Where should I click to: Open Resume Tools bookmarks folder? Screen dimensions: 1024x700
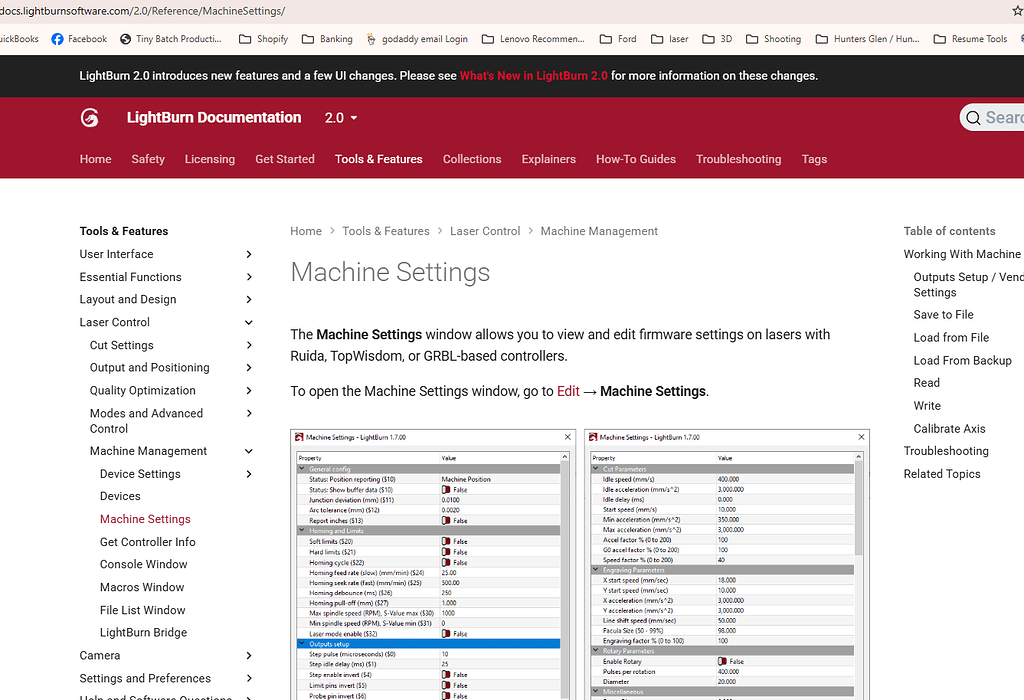click(x=970, y=39)
